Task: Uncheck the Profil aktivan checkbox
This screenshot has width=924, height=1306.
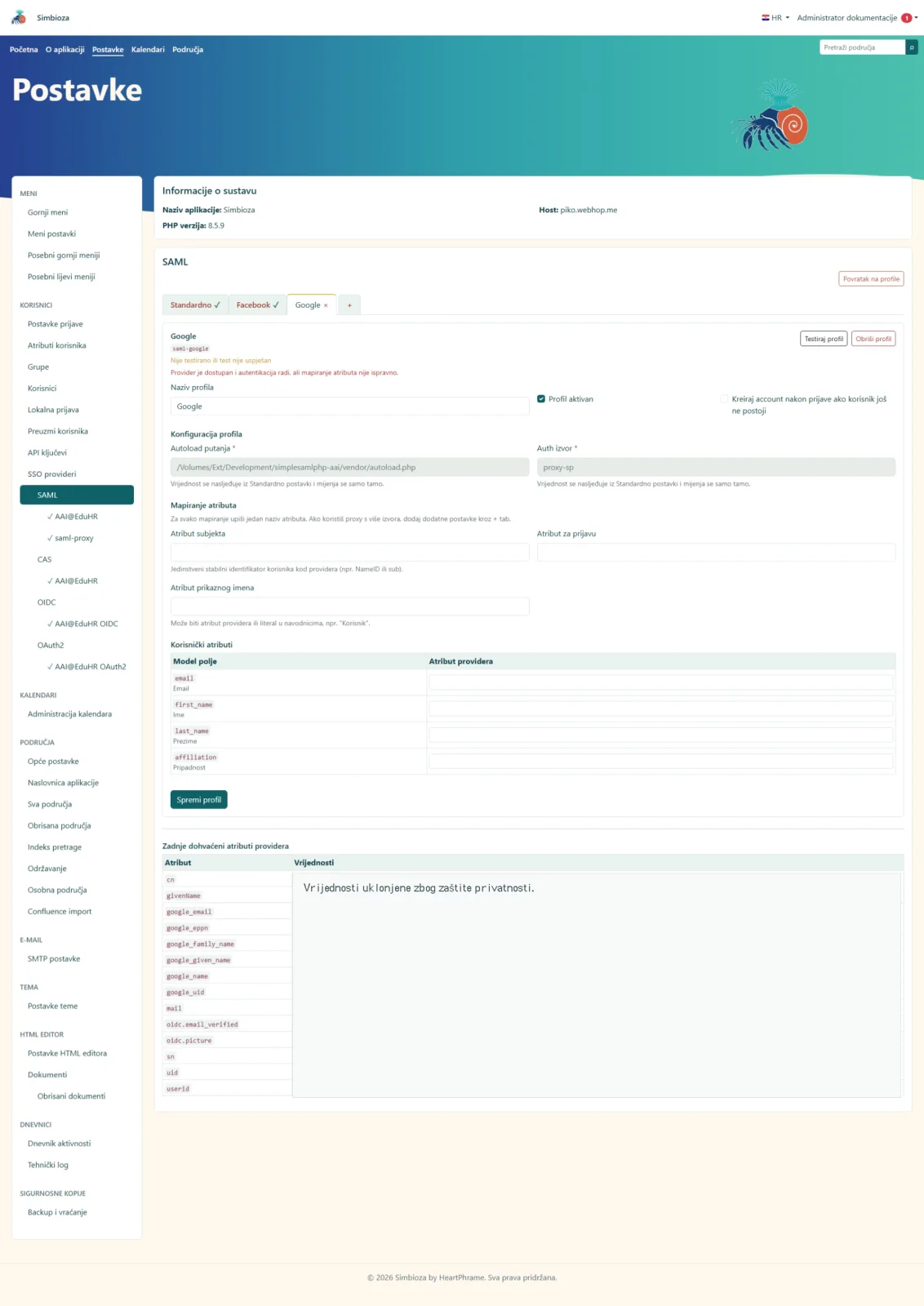Action: click(x=541, y=399)
